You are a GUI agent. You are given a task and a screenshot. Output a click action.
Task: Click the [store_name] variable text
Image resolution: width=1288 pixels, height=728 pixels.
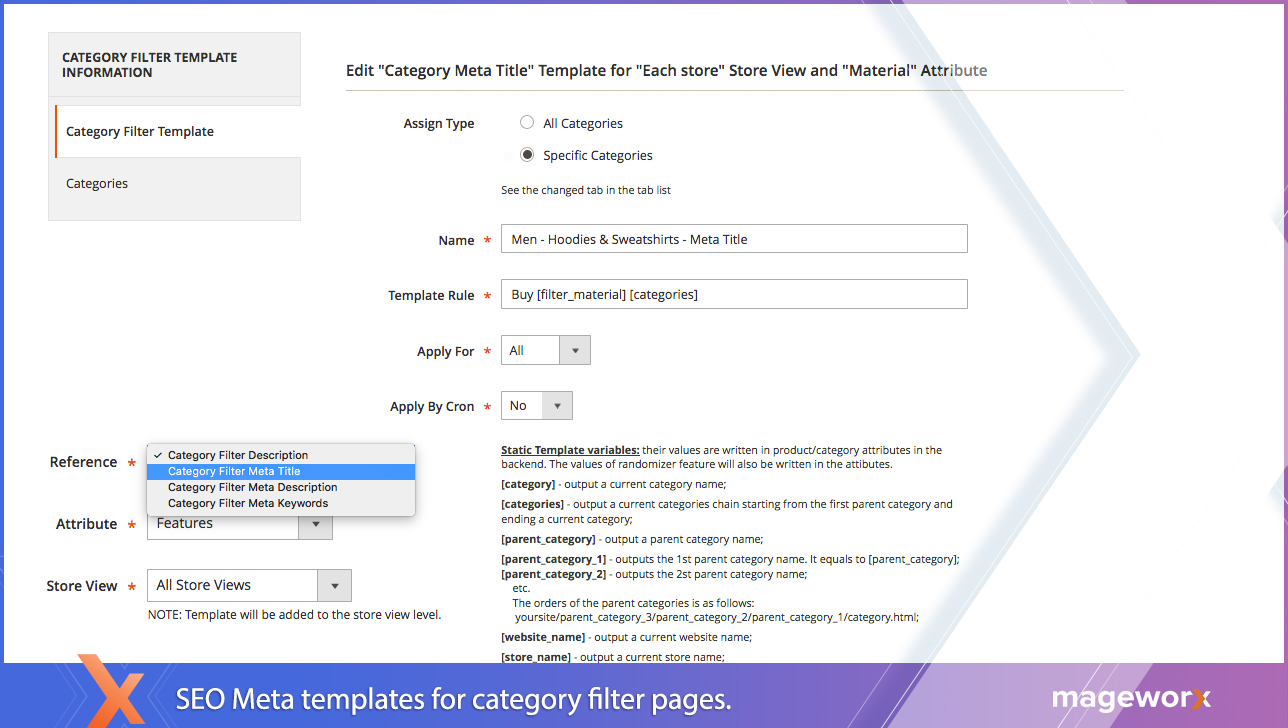(x=536, y=657)
